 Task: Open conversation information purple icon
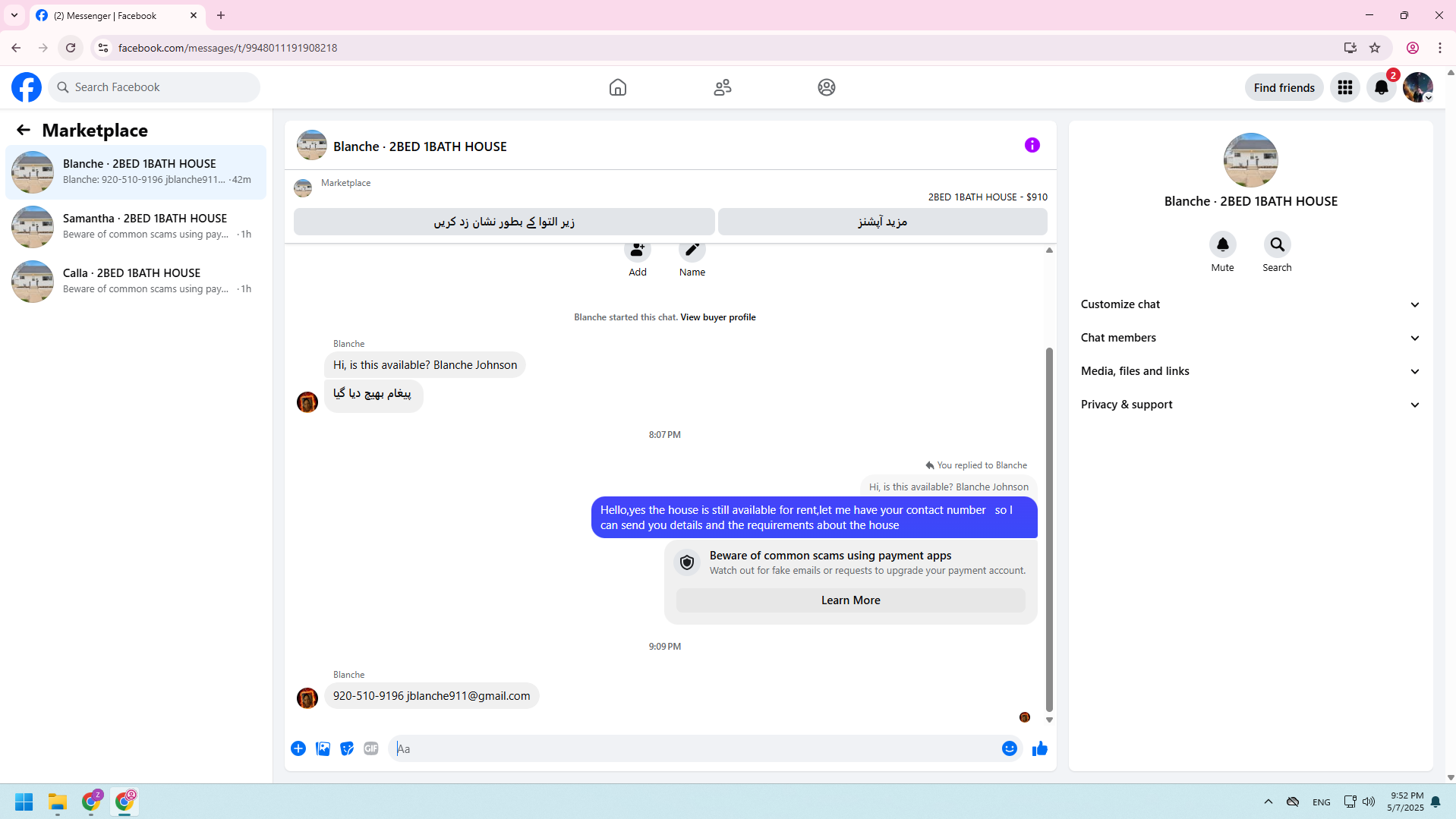click(x=1032, y=145)
